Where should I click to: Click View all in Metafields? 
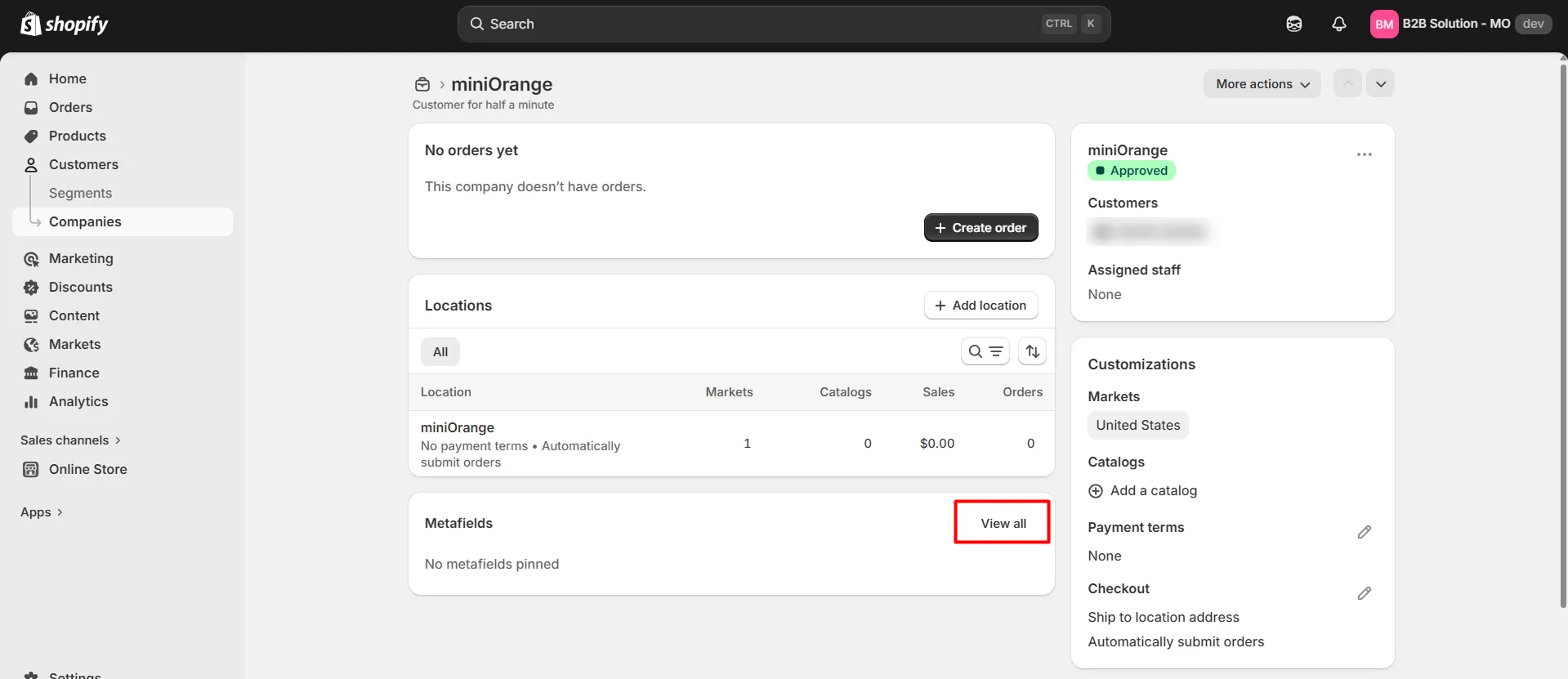[x=1003, y=524]
